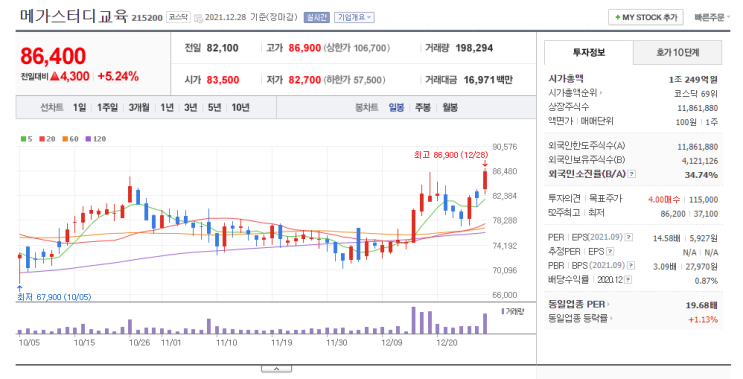Select the 주봉 candle chart
This screenshot has height=379, width=743.
point(423,108)
